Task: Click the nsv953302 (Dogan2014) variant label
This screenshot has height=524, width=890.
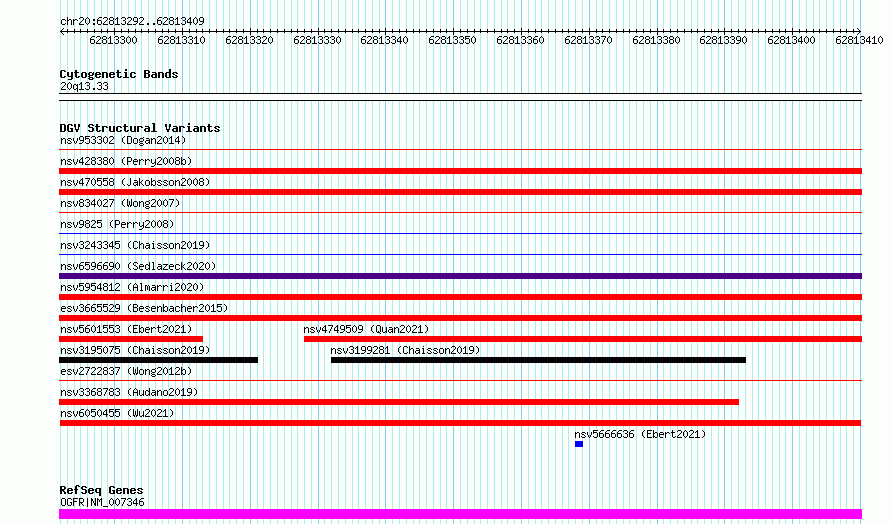Action: click(123, 140)
